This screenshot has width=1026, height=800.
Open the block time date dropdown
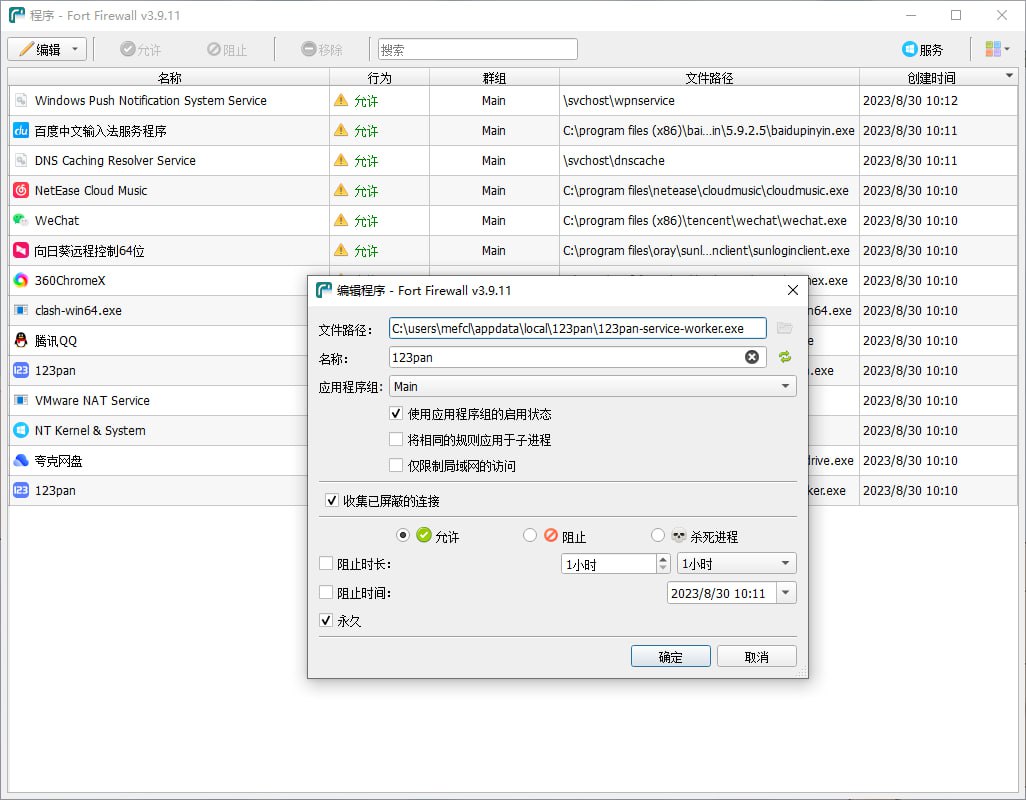tap(785, 593)
